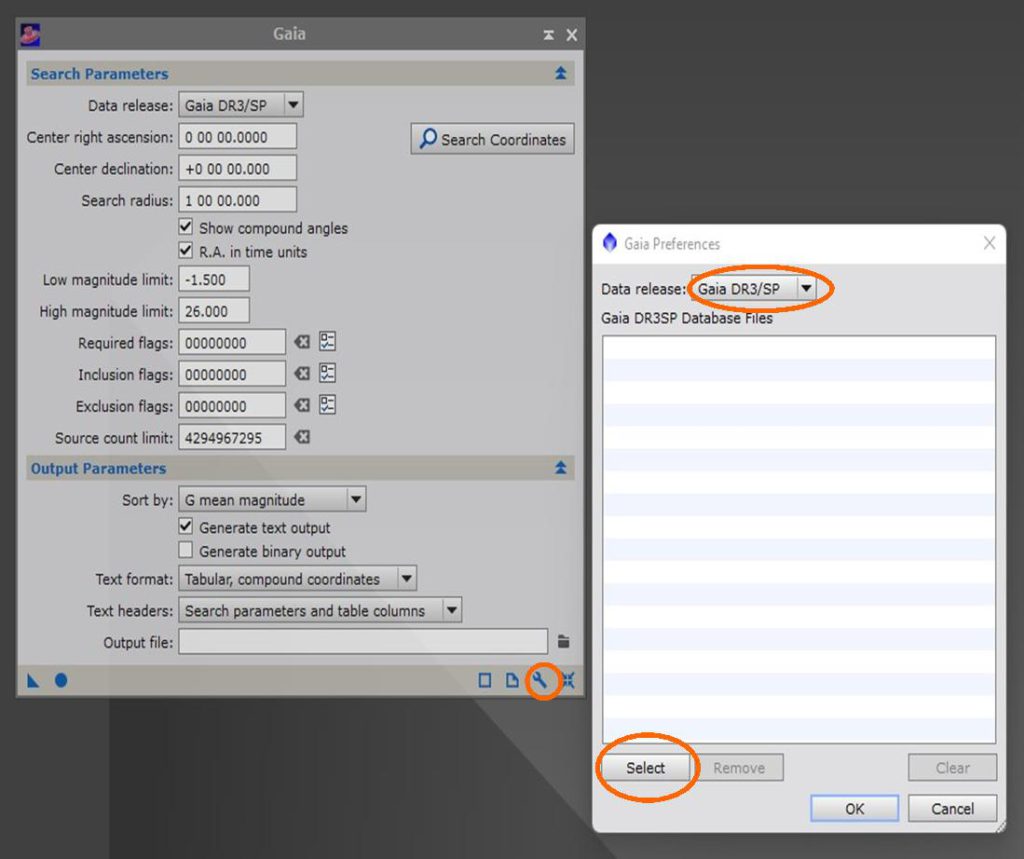This screenshot has height=859, width=1024.
Task: Clear the Source count limit value
Action: [x=302, y=438]
